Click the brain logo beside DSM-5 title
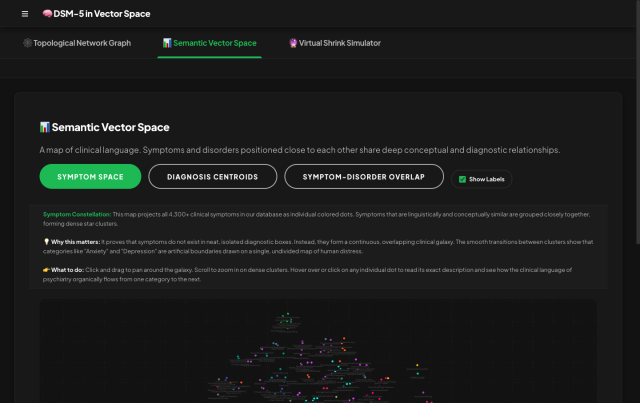Screen dimensions: 640x403 (47, 13)
